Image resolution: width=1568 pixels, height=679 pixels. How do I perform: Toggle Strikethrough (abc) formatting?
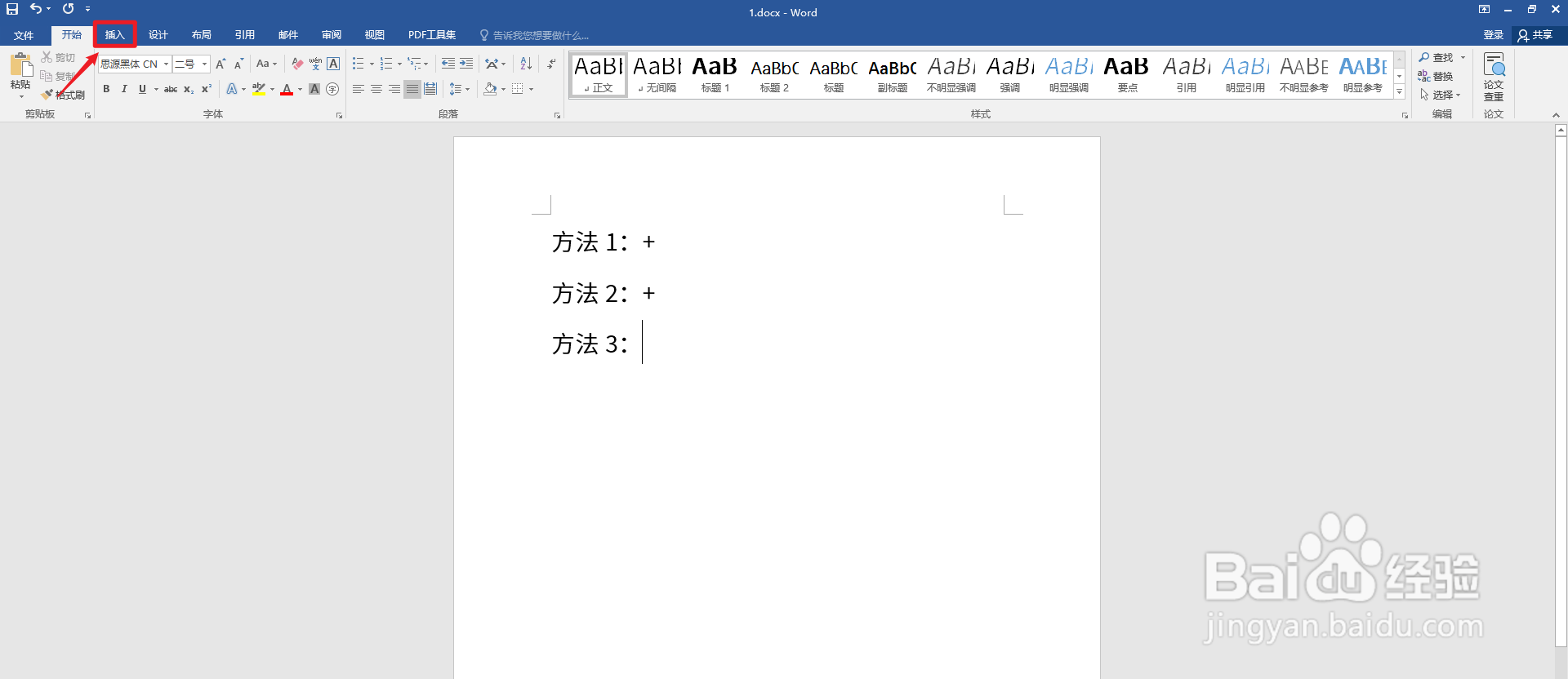(171, 89)
